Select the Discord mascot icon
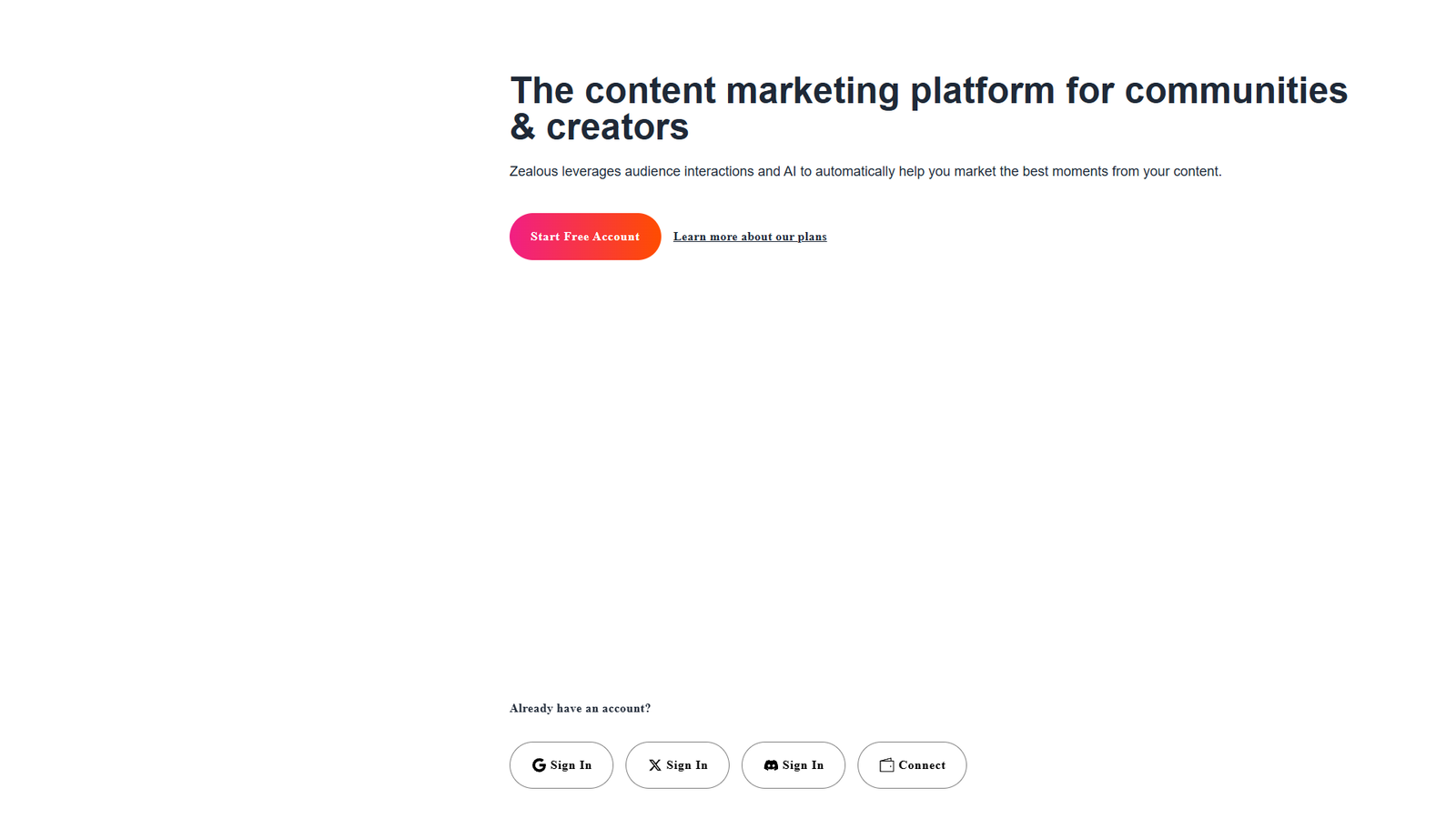 [770, 765]
